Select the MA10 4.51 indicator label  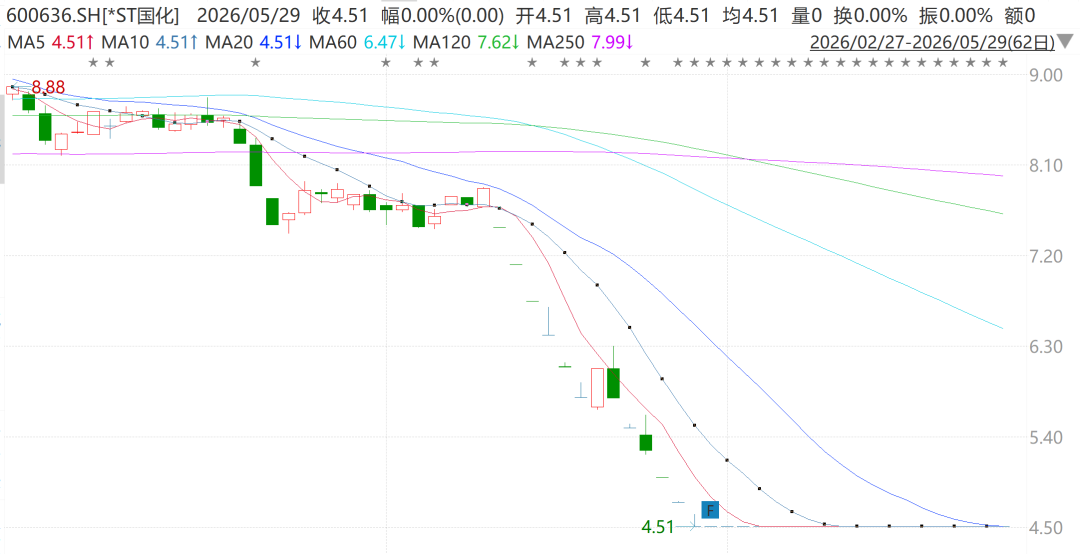tap(149, 43)
